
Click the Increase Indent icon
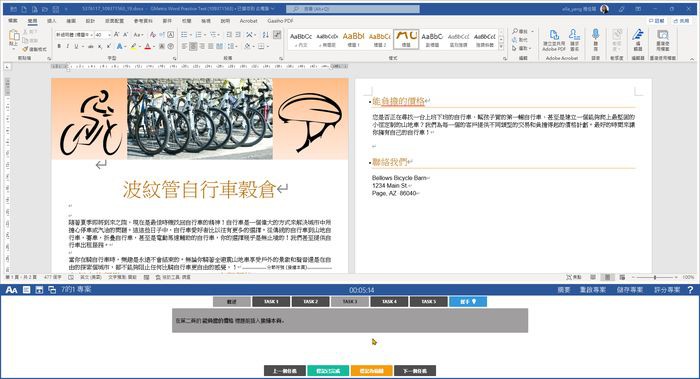point(238,34)
